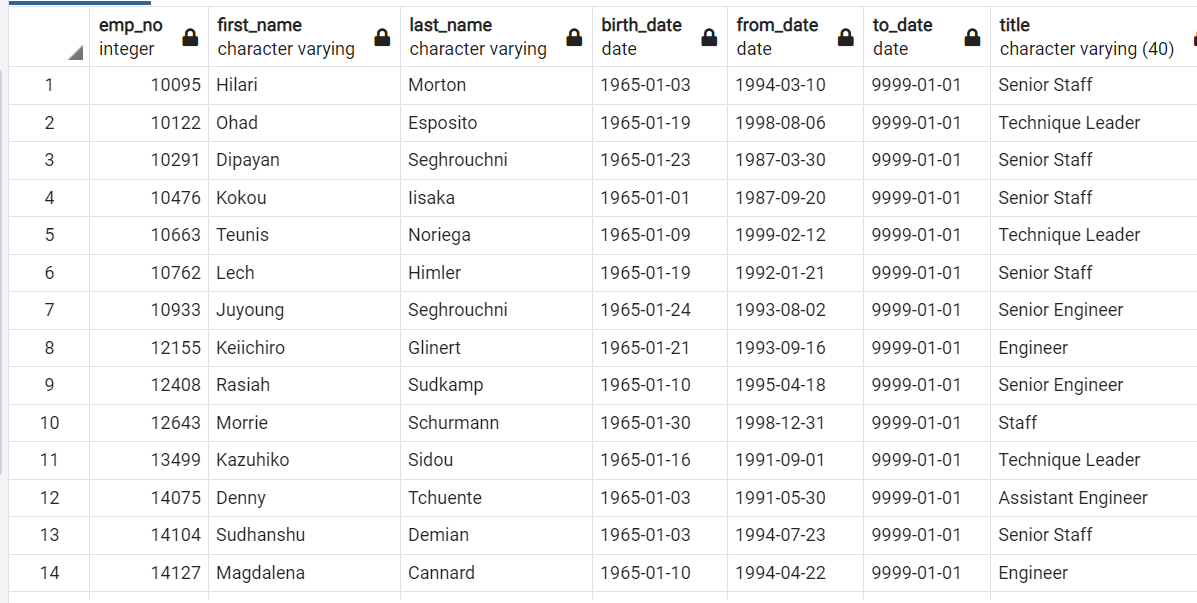Click the lock icon in from_date header
The width and height of the screenshot is (1197, 603).
[x=845, y=38]
